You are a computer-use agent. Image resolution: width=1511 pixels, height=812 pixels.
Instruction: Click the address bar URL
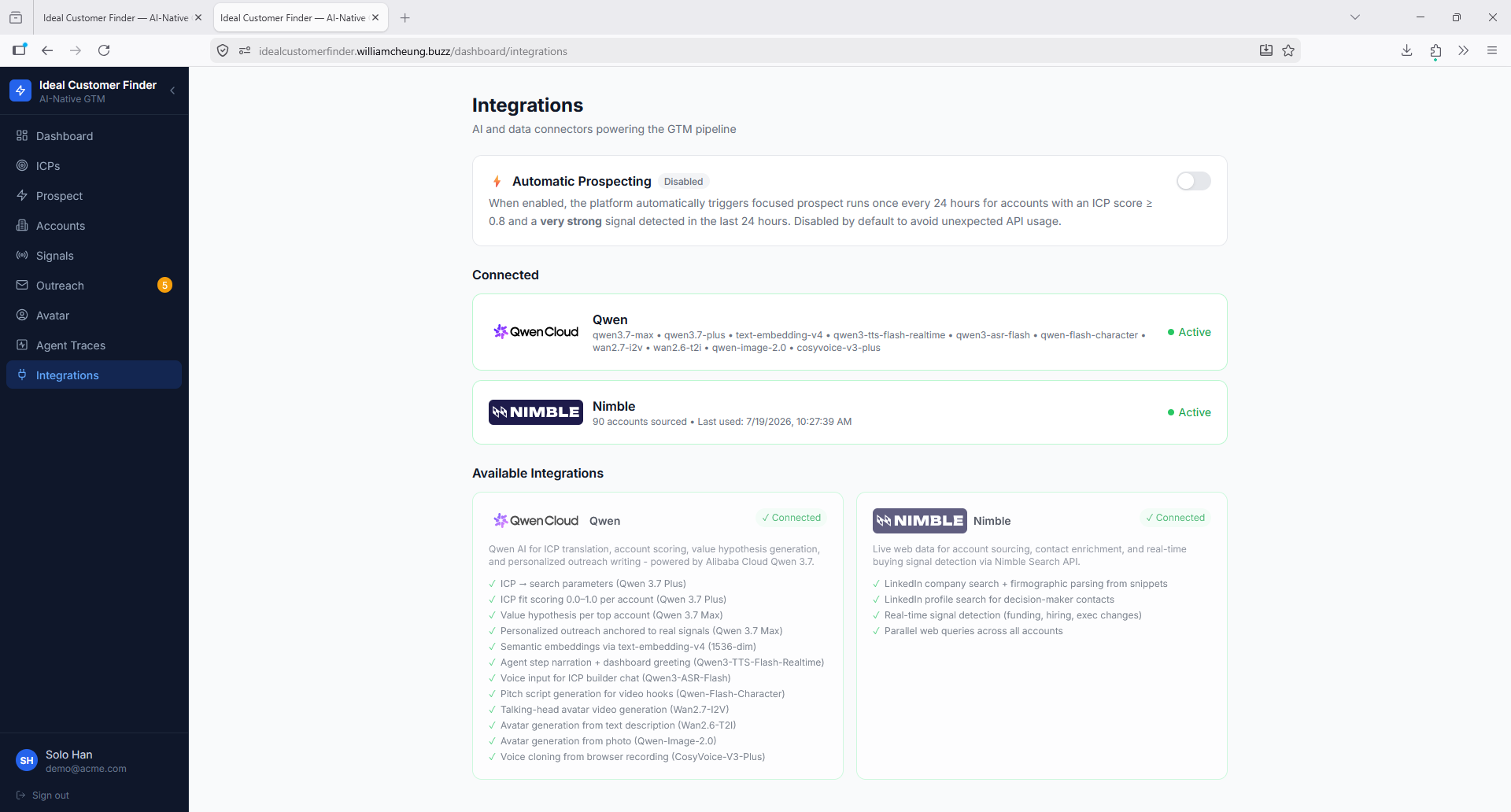click(x=413, y=51)
